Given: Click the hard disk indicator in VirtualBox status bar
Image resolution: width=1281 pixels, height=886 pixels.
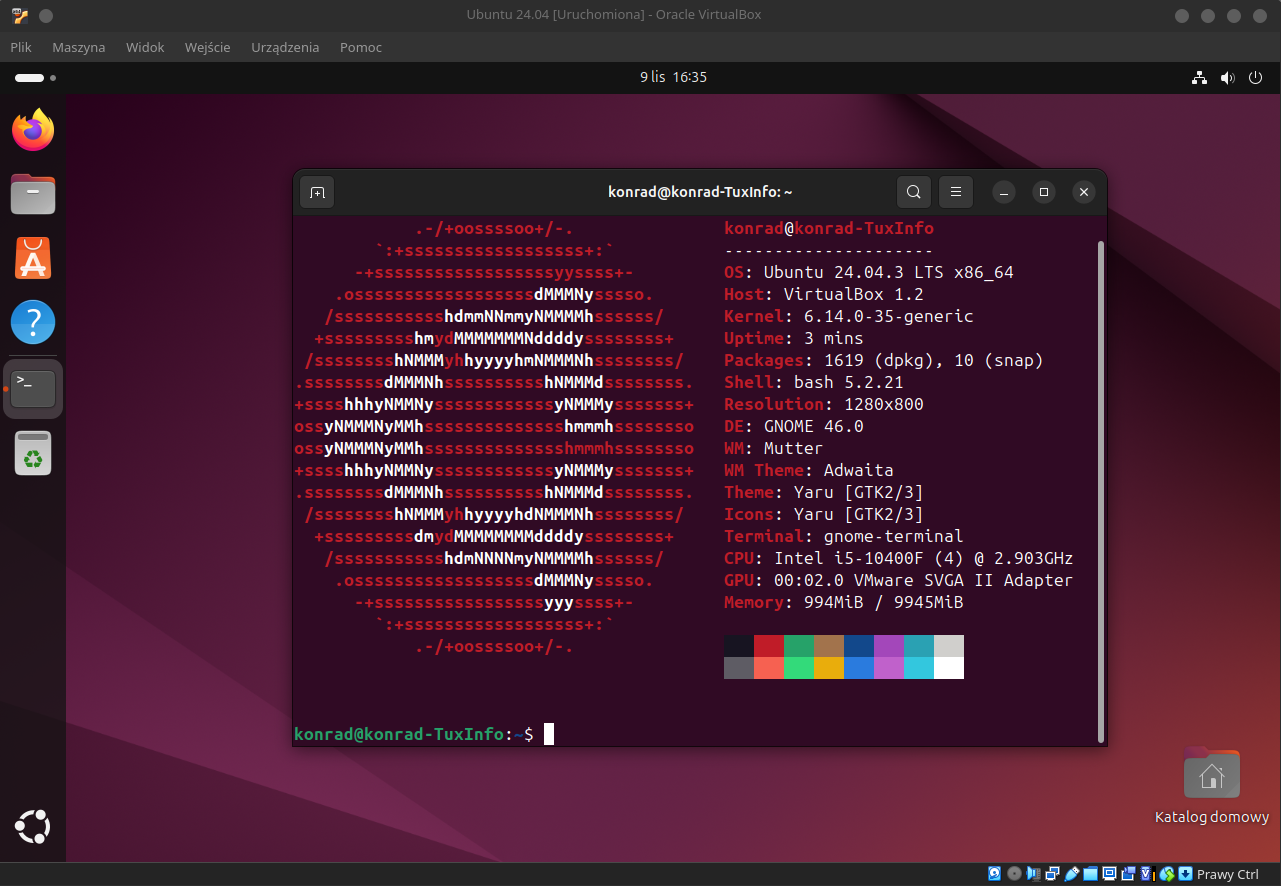Looking at the screenshot, I should [994, 874].
